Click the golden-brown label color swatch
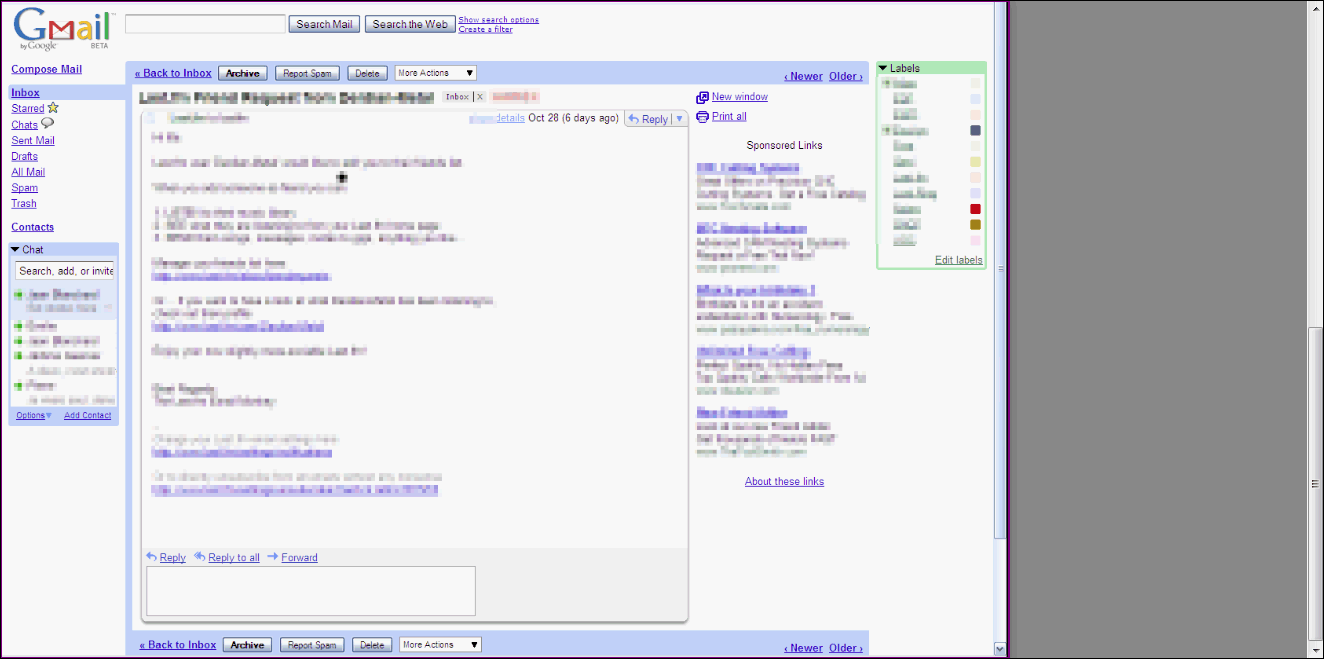Viewport: 1324px width, 659px height. tap(975, 225)
